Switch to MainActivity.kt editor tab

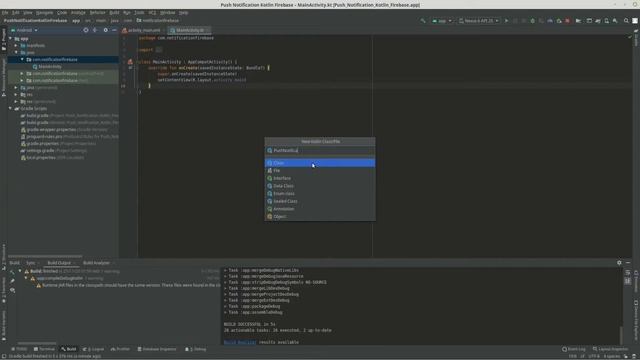pos(189,30)
